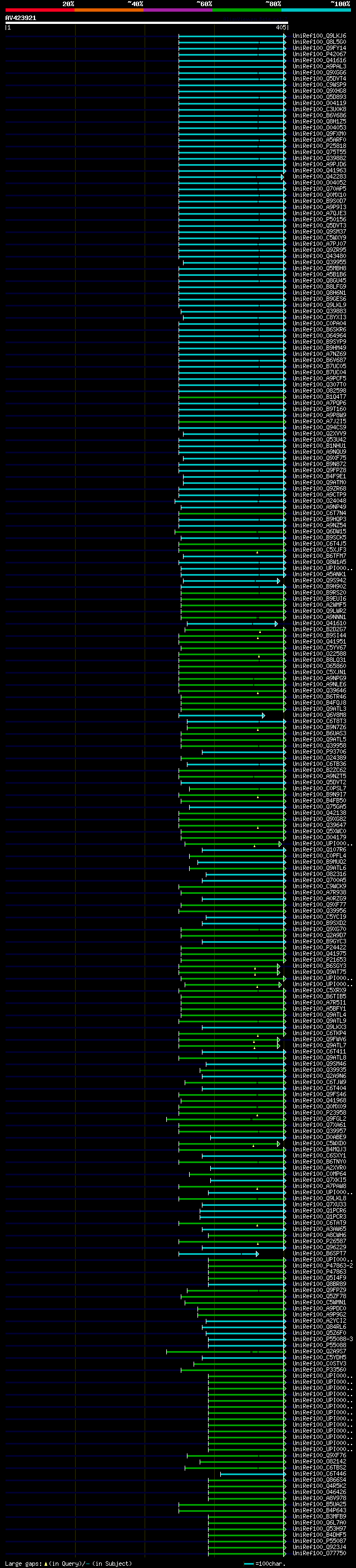Screen dimensions: 356x1568
Task: Open UniRef100_Q923J4 entry
Action: [x=319, y=1547]
